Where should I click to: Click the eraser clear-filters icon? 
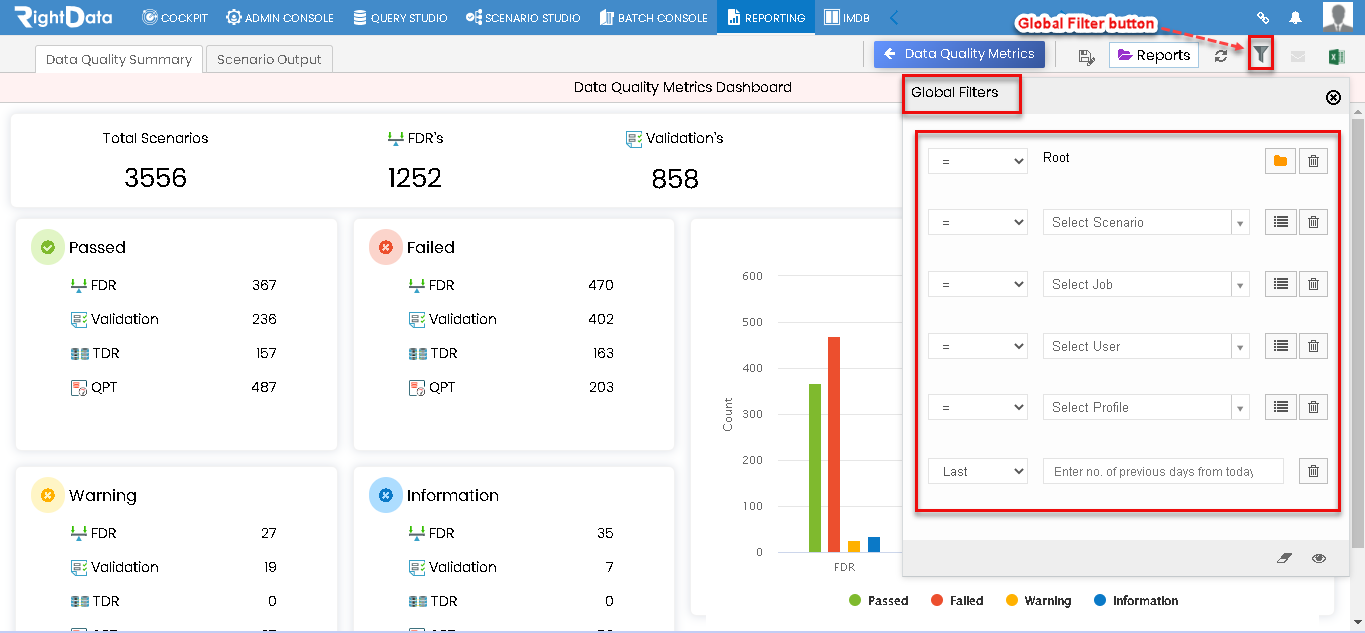pos(1285,558)
